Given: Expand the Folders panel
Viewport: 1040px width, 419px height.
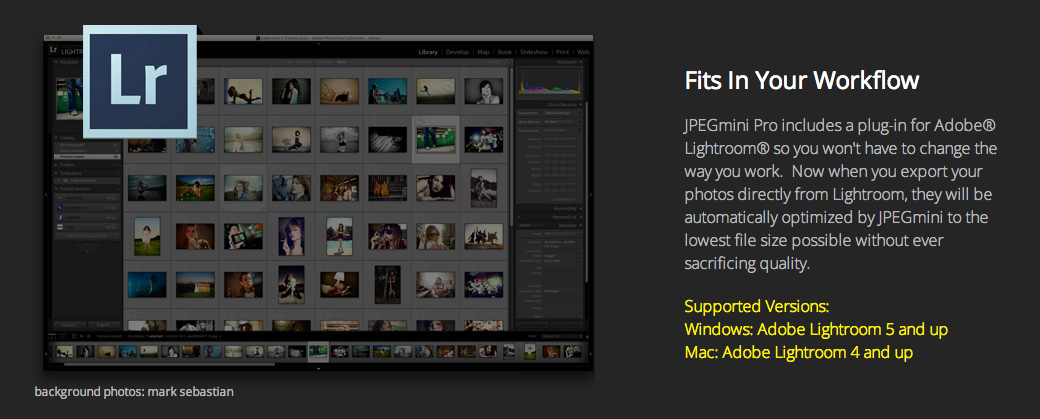Looking at the screenshot, I should [x=56, y=164].
